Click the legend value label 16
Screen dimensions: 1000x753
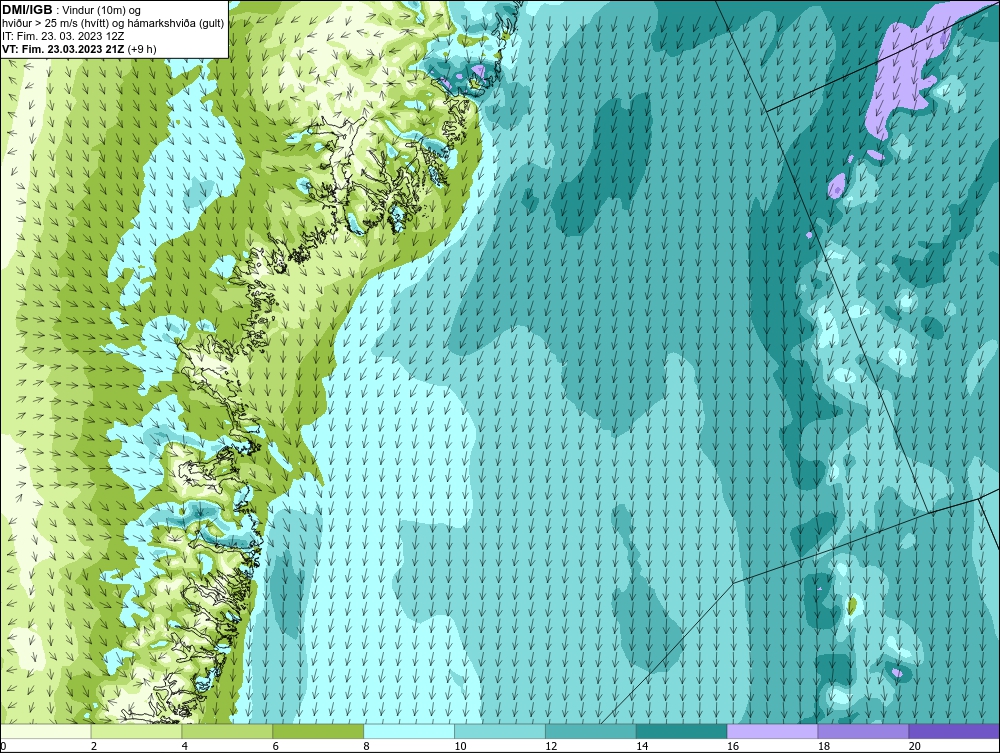coord(733,746)
